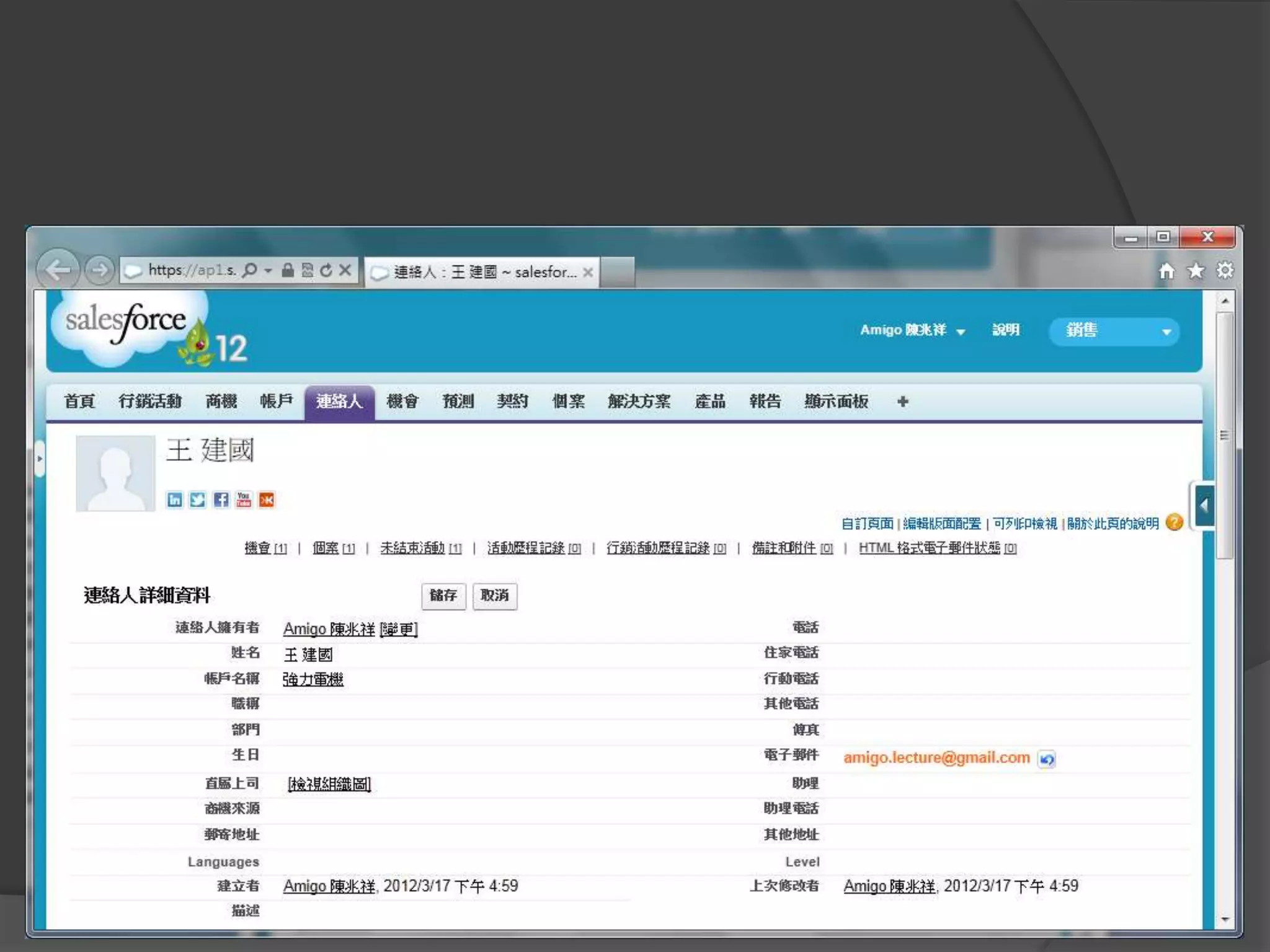Expand the left sidebar handle
Screen dimensions: 1270x952
point(40,459)
